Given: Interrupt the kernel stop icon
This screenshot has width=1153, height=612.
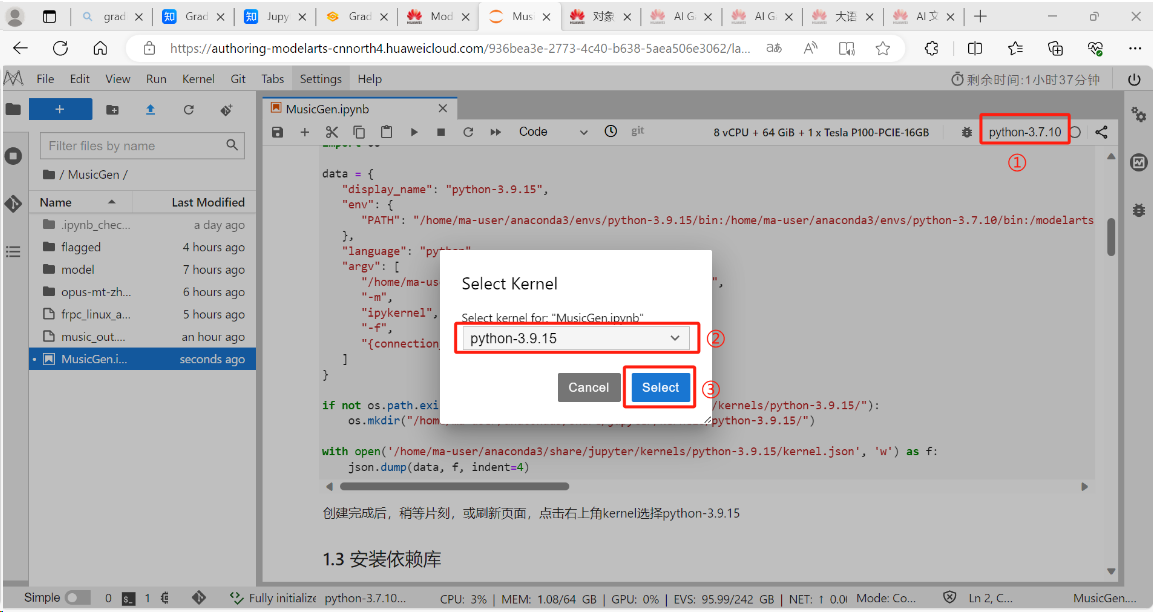Looking at the screenshot, I should (x=440, y=132).
